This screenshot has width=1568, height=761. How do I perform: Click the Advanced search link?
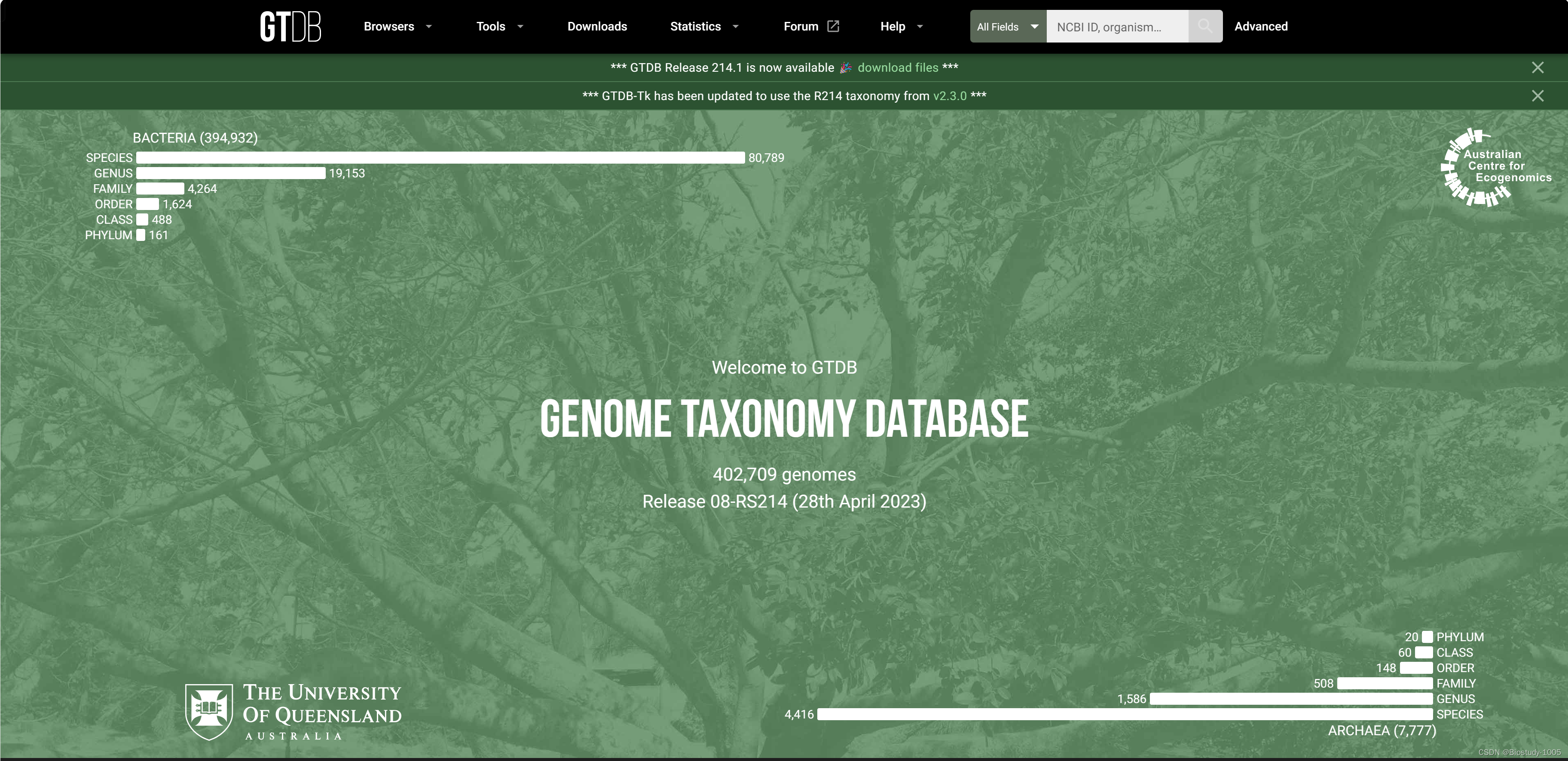(x=1261, y=26)
